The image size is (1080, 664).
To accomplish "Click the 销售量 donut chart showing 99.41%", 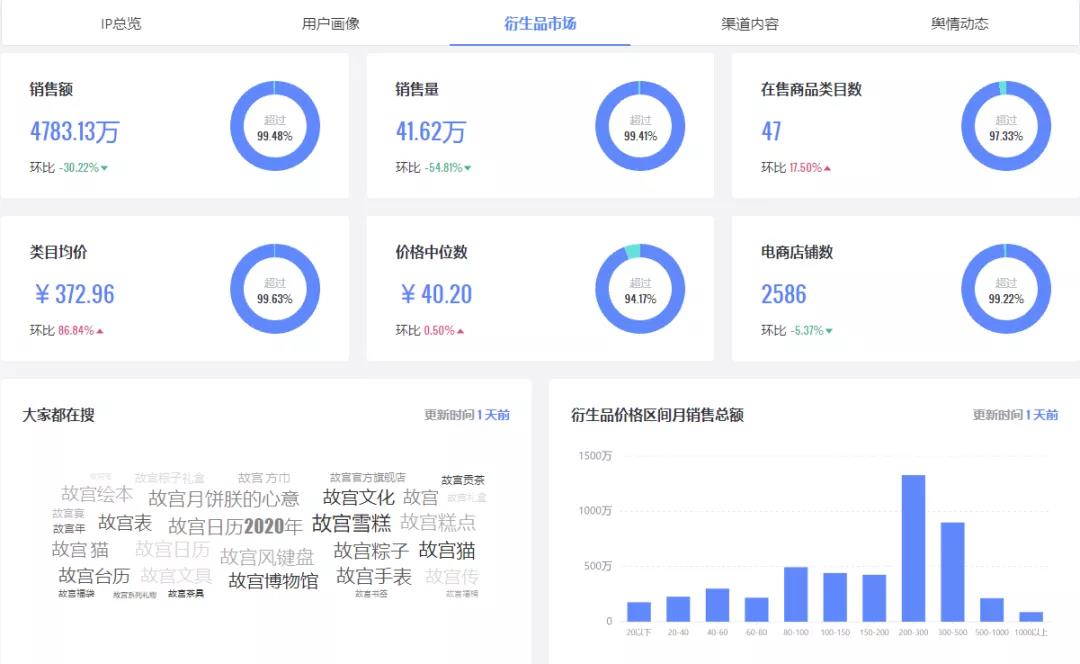I will pyautogui.click(x=640, y=126).
